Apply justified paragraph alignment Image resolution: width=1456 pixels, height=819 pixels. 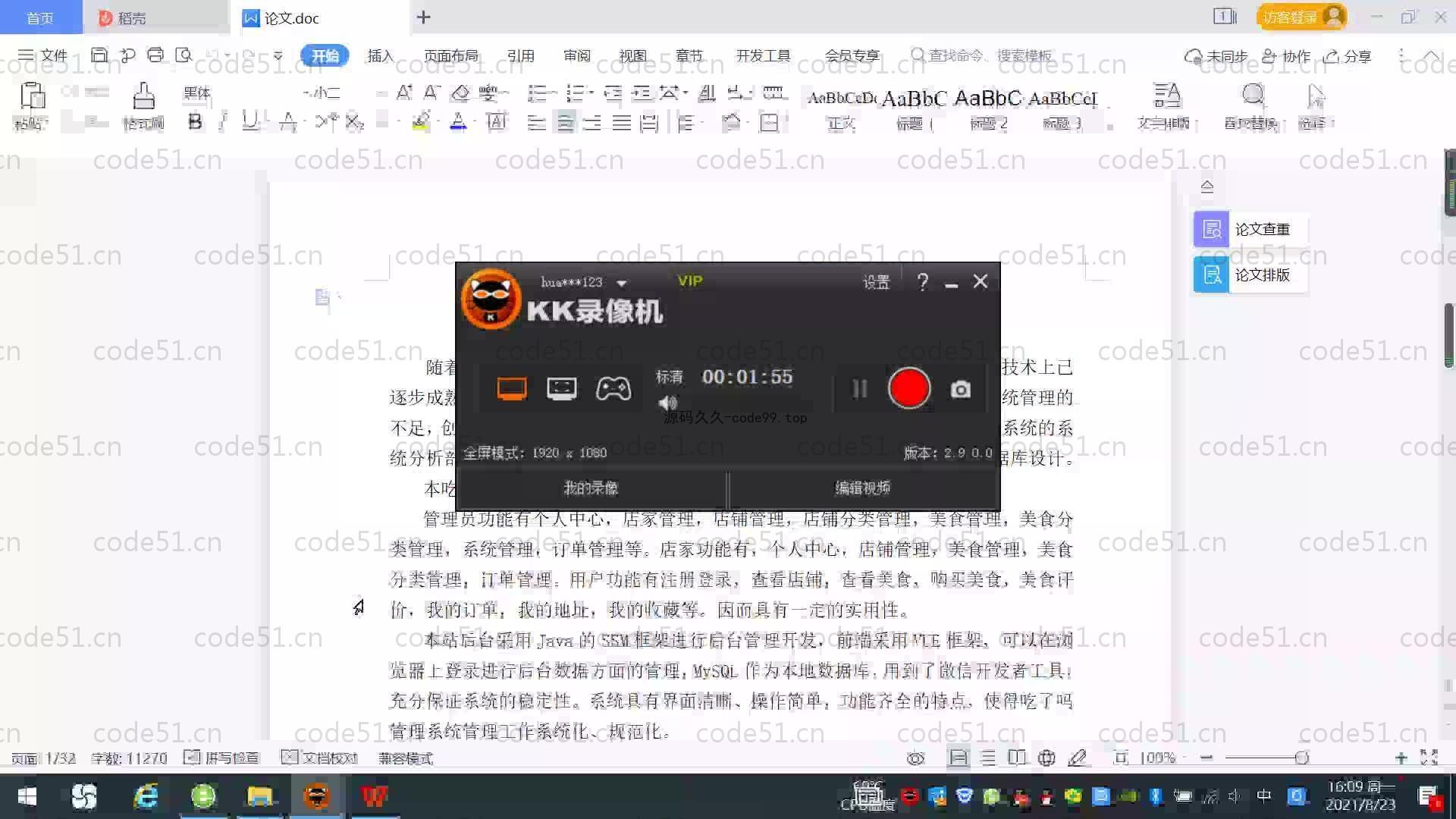[x=622, y=122]
